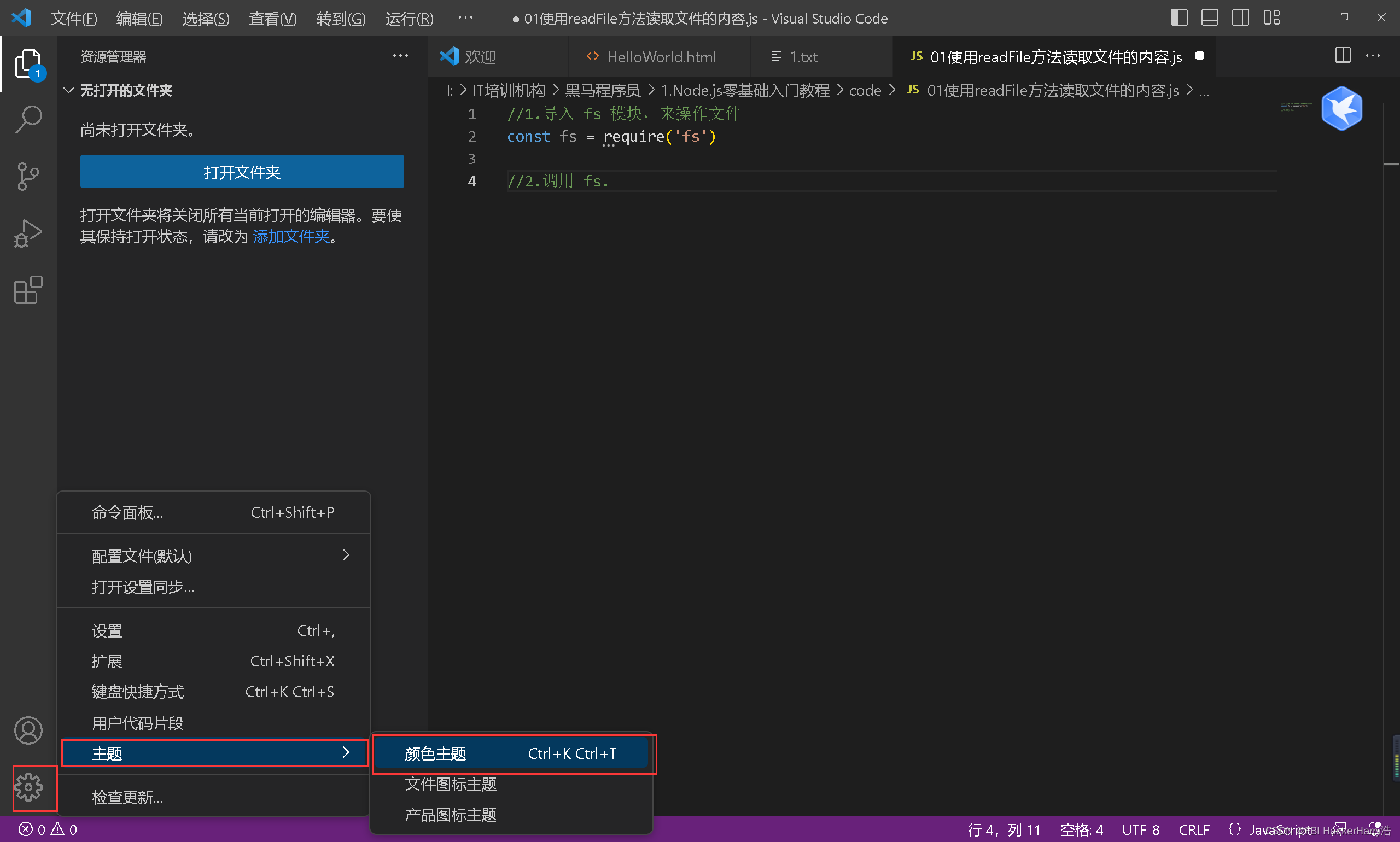Viewport: 1400px width, 842px height.
Task: Click the Accounts icon in activity bar
Action: [x=28, y=730]
